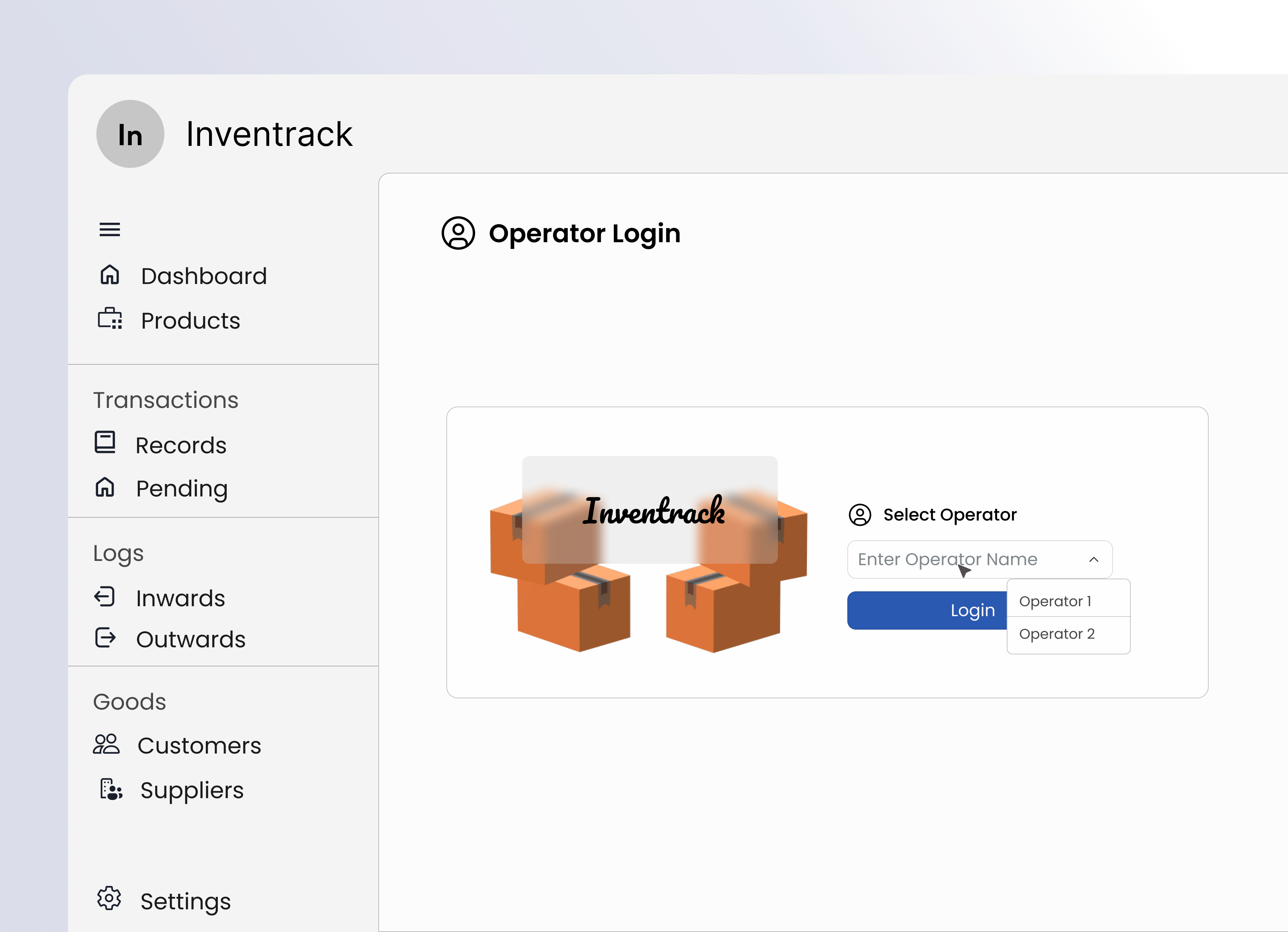This screenshot has width=1288, height=932.
Task: Click the Customers people icon
Action: pos(106,744)
